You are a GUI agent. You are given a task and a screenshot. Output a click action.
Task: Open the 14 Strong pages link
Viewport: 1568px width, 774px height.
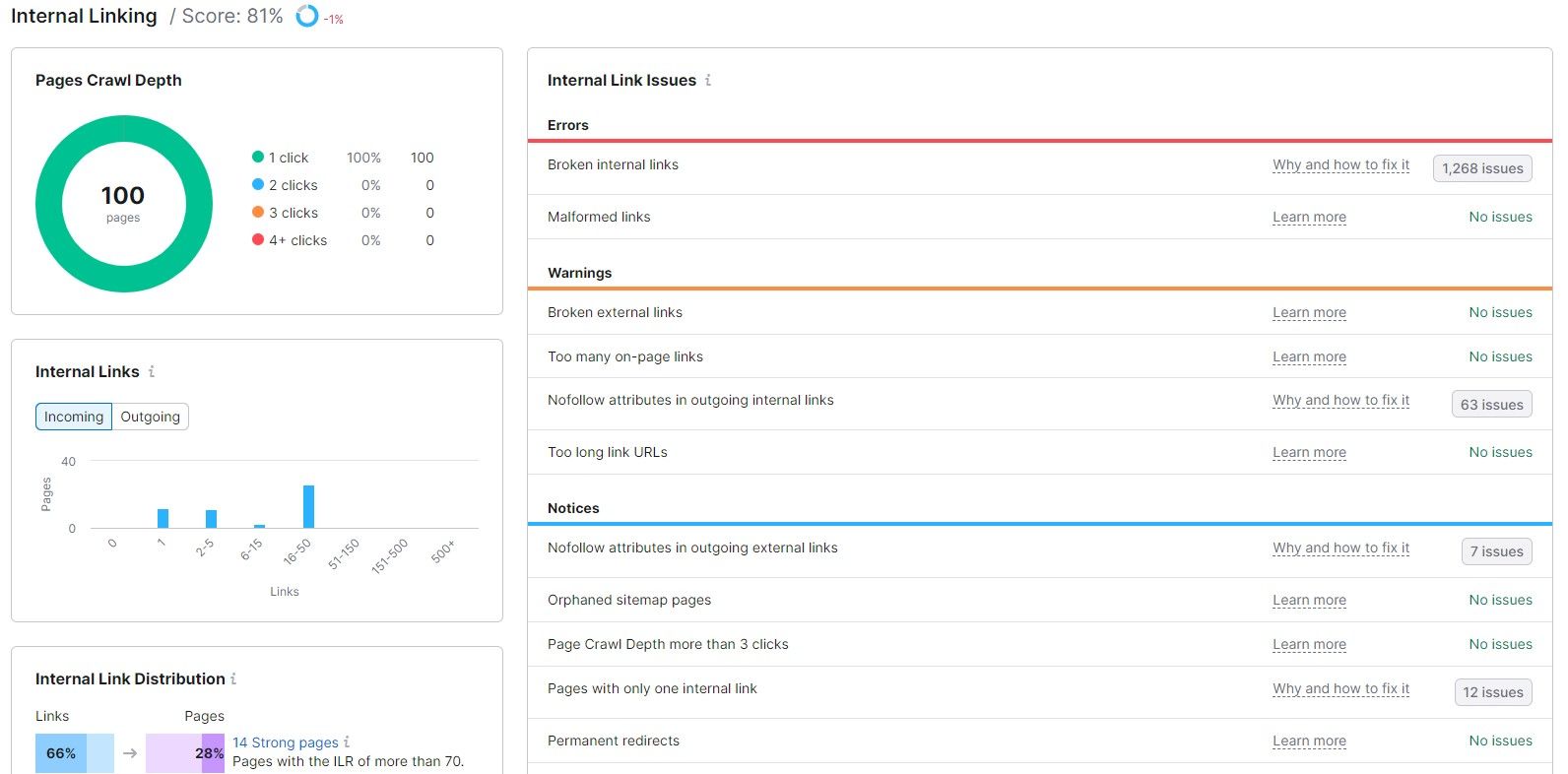pyautogui.click(x=286, y=742)
